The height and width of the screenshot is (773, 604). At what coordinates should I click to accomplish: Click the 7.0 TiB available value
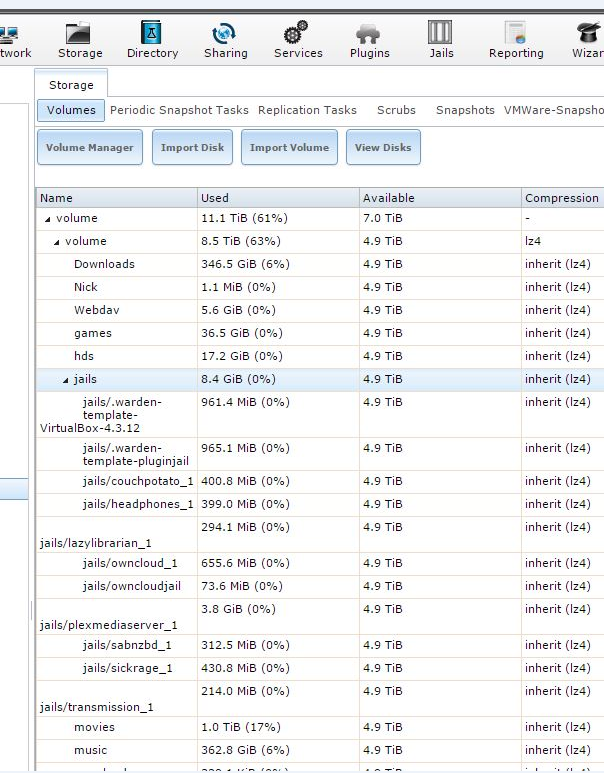click(383, 218)
